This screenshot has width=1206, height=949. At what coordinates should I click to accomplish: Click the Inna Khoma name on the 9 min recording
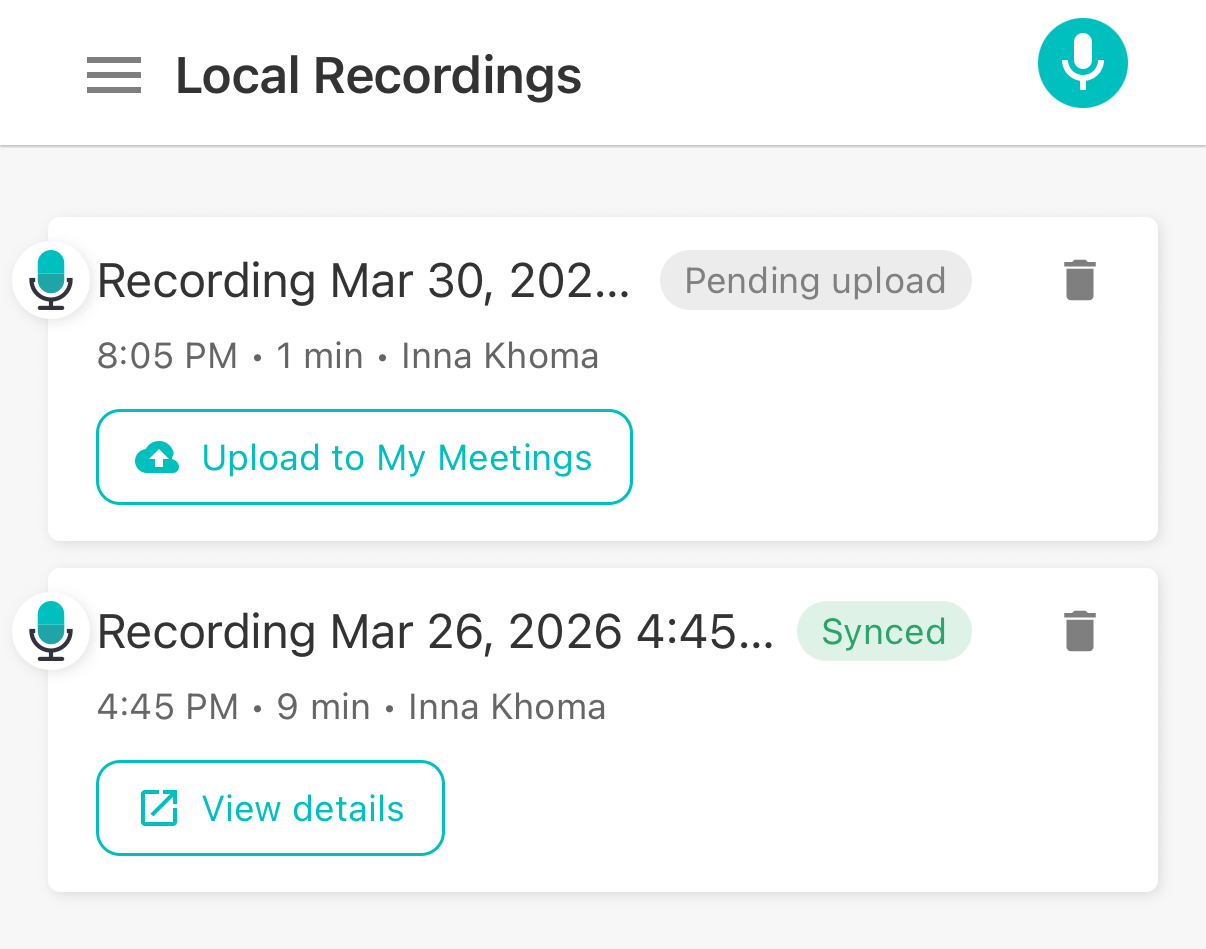pos(507,708)
